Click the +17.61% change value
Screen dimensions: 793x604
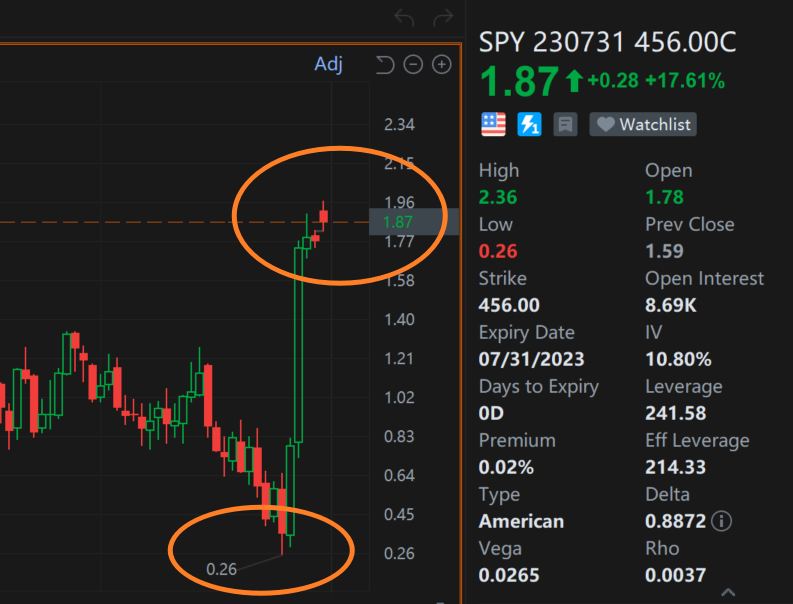tap(685, 81)
